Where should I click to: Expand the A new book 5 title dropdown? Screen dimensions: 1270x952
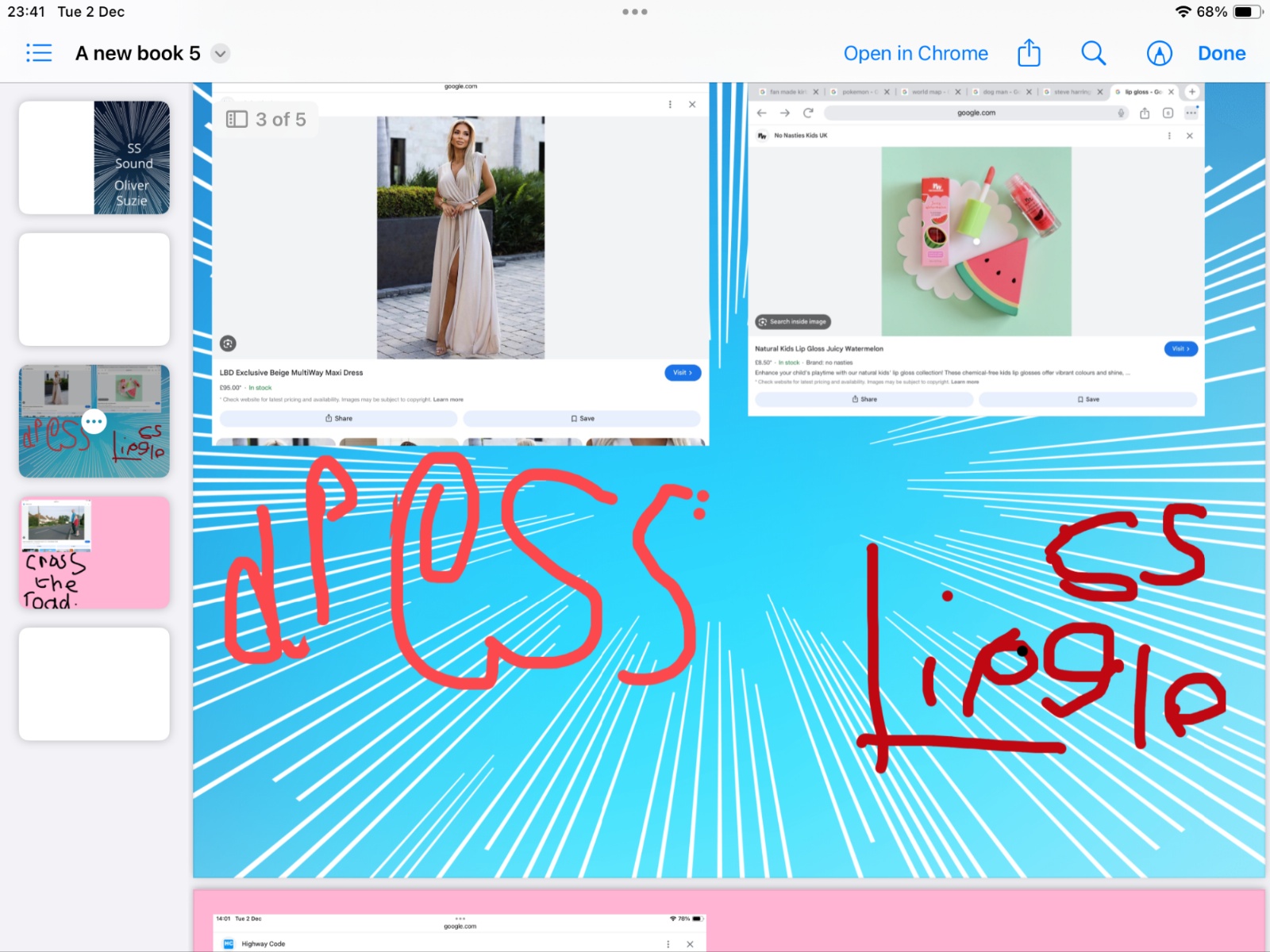[x=221, y=54]
